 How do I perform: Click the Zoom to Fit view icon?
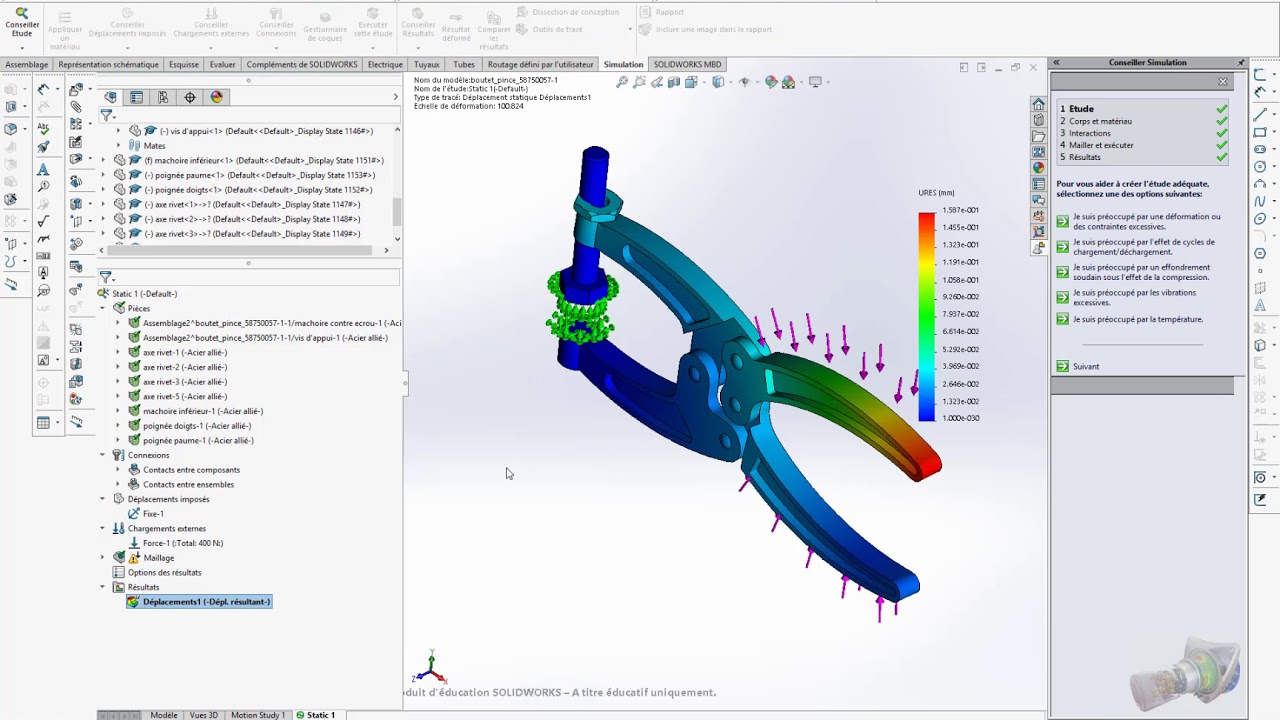tap(622, 82)
